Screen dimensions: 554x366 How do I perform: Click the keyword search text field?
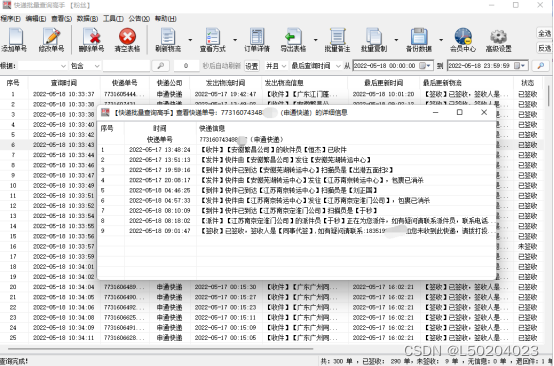[126, 66]
